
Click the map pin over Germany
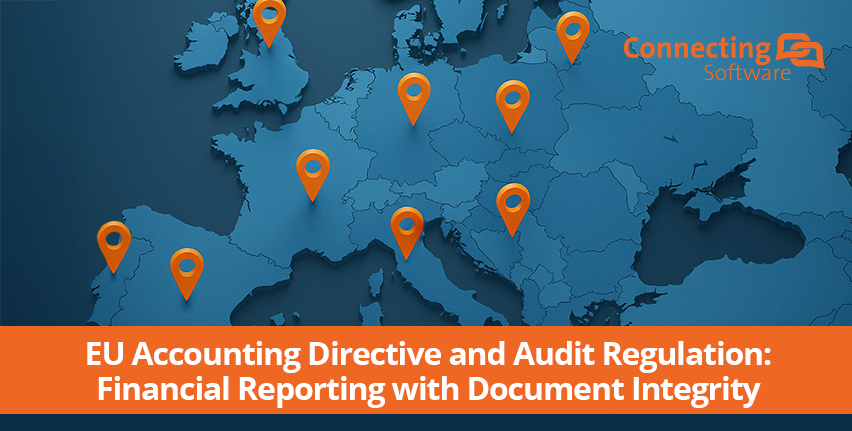tap(414, 99)
